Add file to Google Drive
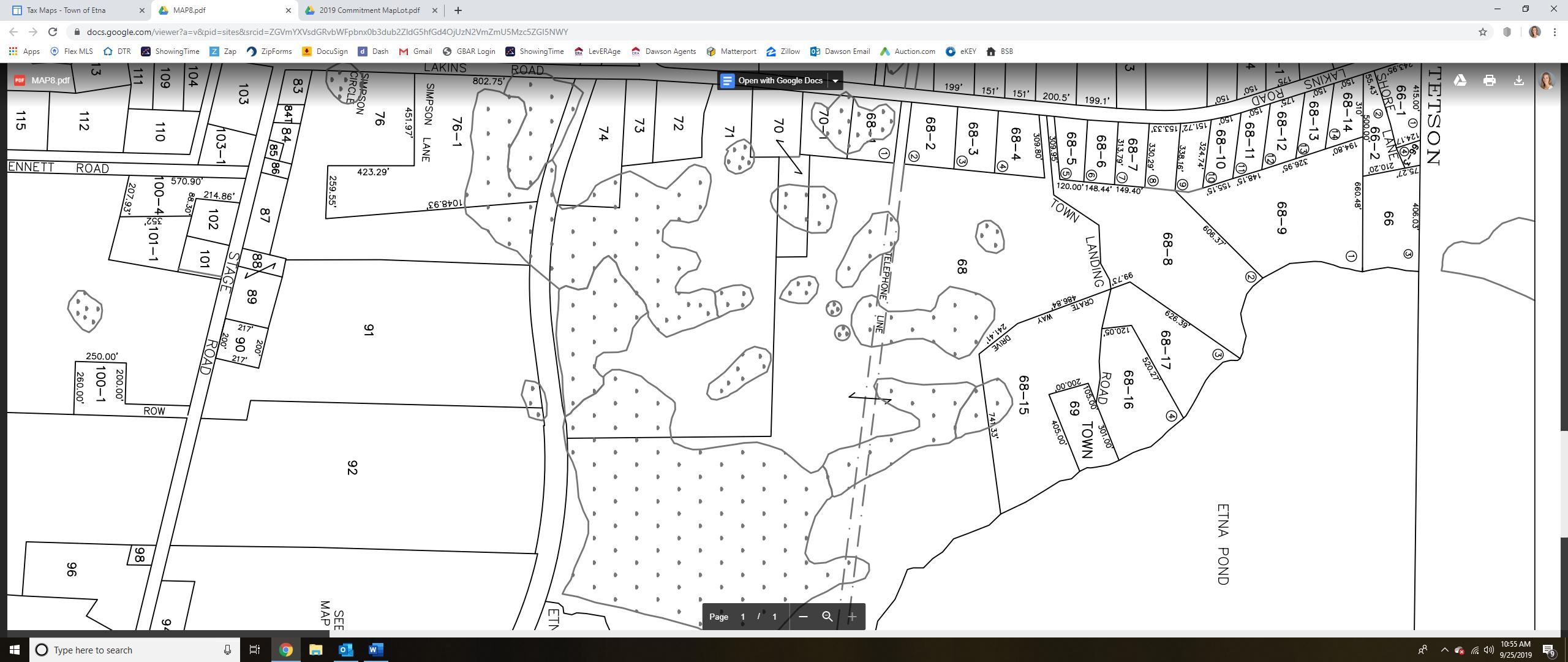Viewport: 1568px width, 662px height. 1460,80
